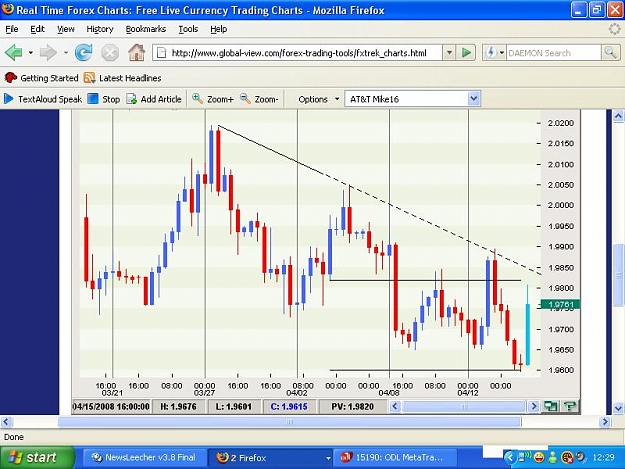Click the green Go arrow beside address bar
The image size is (625, 469).
point(466,53)
